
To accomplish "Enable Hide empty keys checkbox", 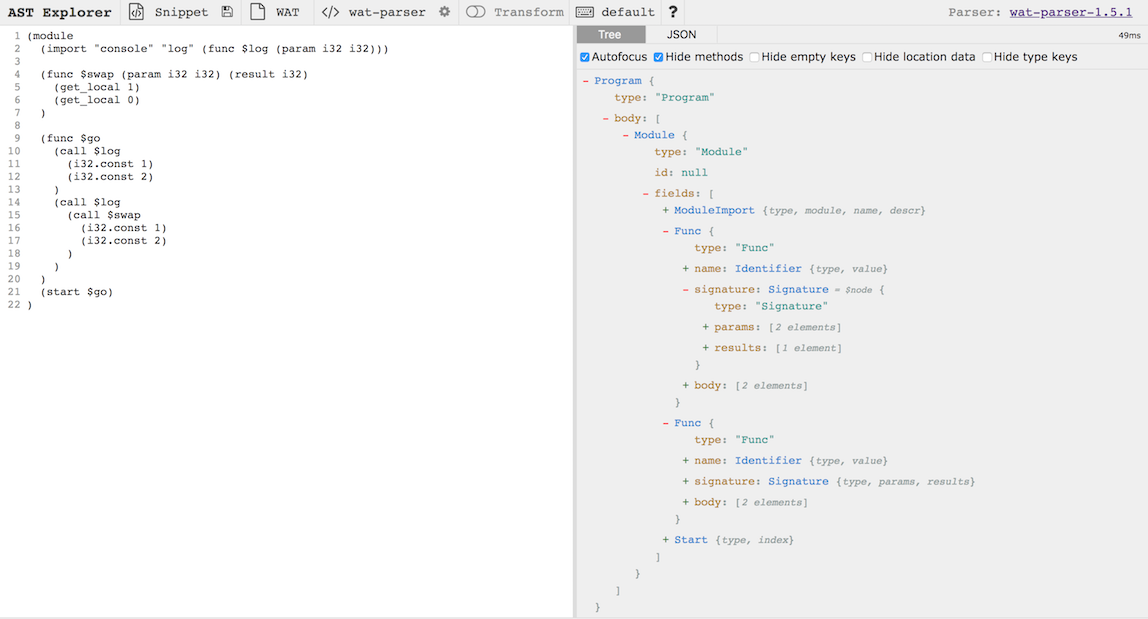I will click(x=755, y=57).
